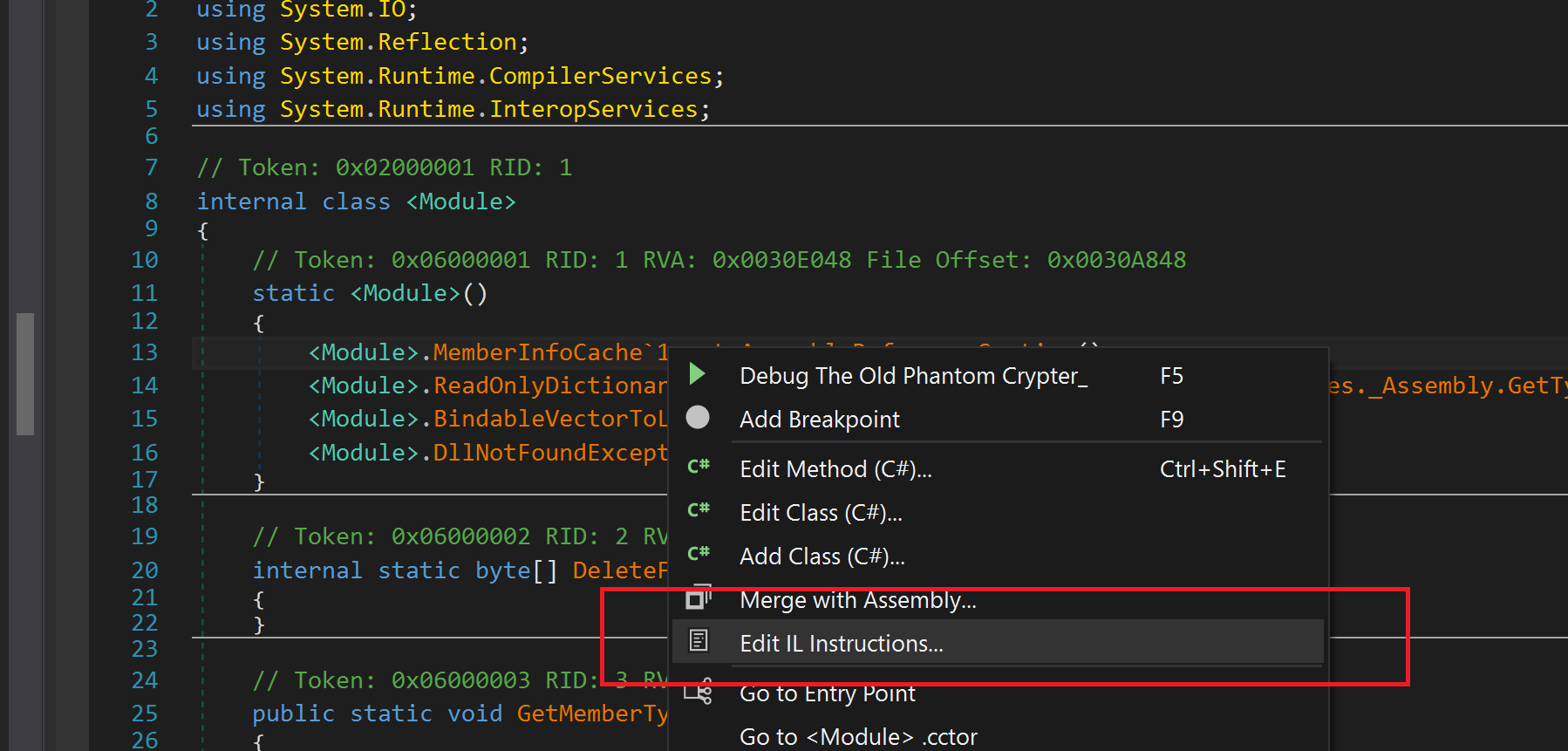Select Add Breakpoint from context menu
1568x751 pixels.
coord(998,420)
